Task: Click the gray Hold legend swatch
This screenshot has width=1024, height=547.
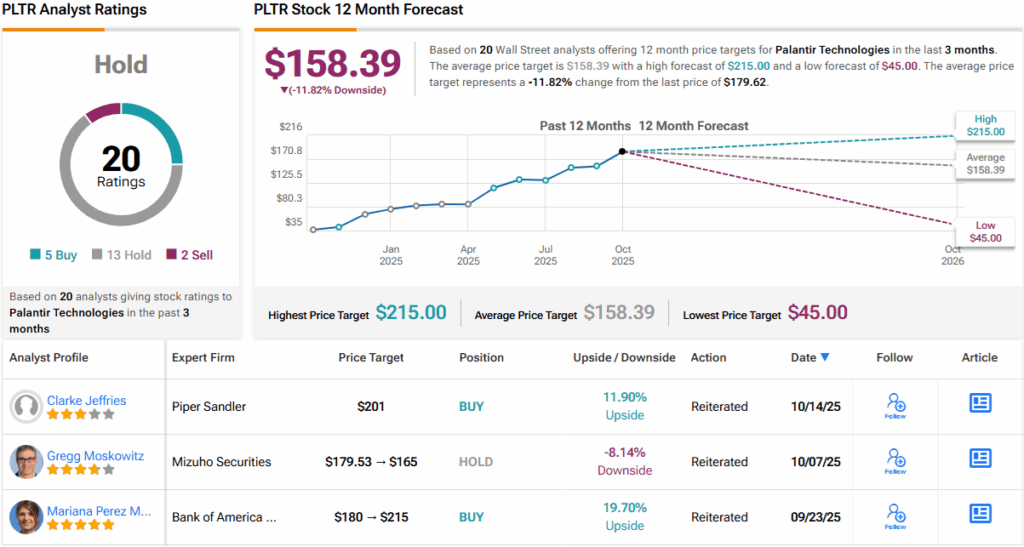Action: click(97, 255)
